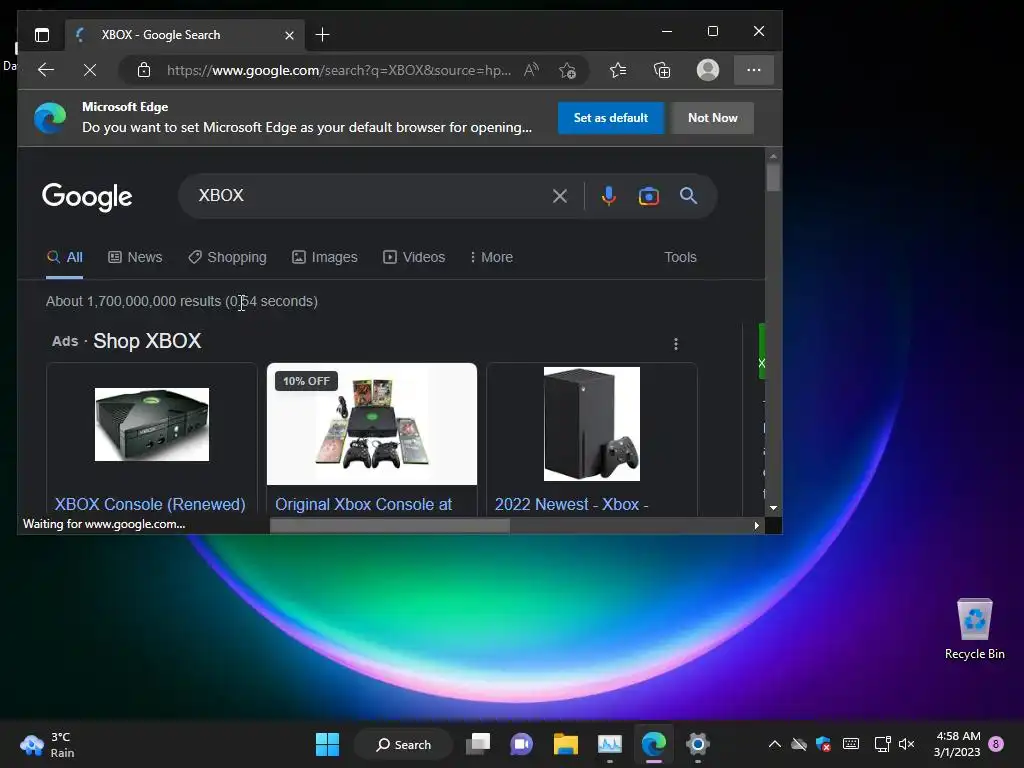Expand the More search categories
This screenshot has width=1024, height=768.
pyautogui.click(x=491, y=257)
